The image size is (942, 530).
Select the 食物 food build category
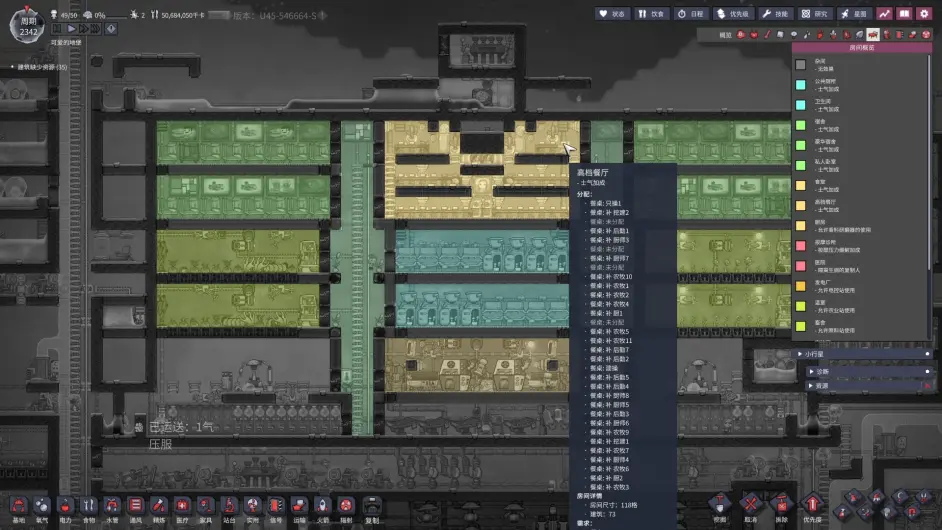89,507
